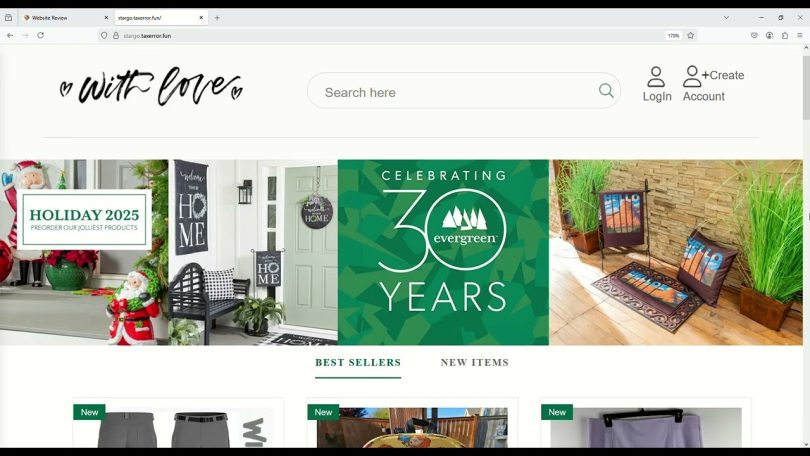Click the Holiday 2025 preorder banner
The width and height of the screenshot is (810, 456).
click(84, 219)
